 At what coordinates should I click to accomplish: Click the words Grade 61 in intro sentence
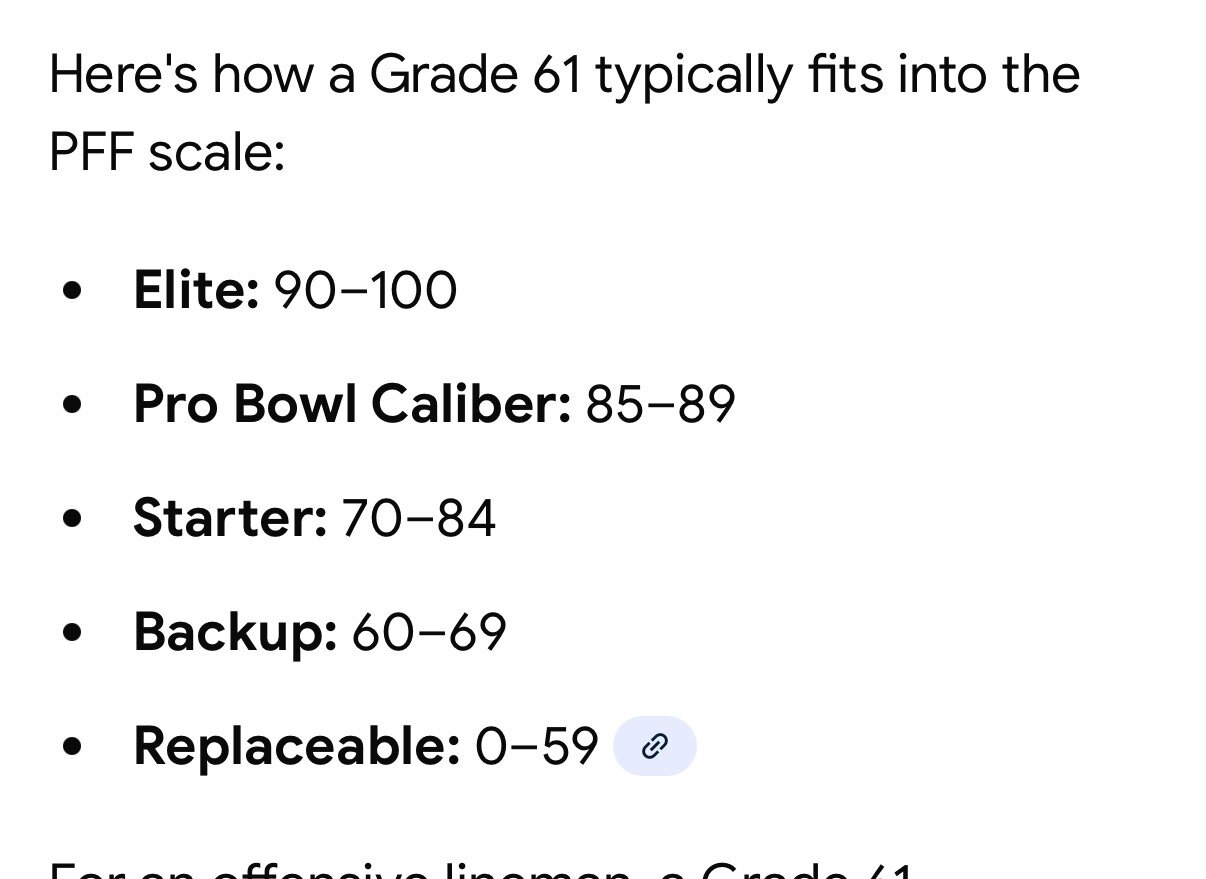click(475, 76)
